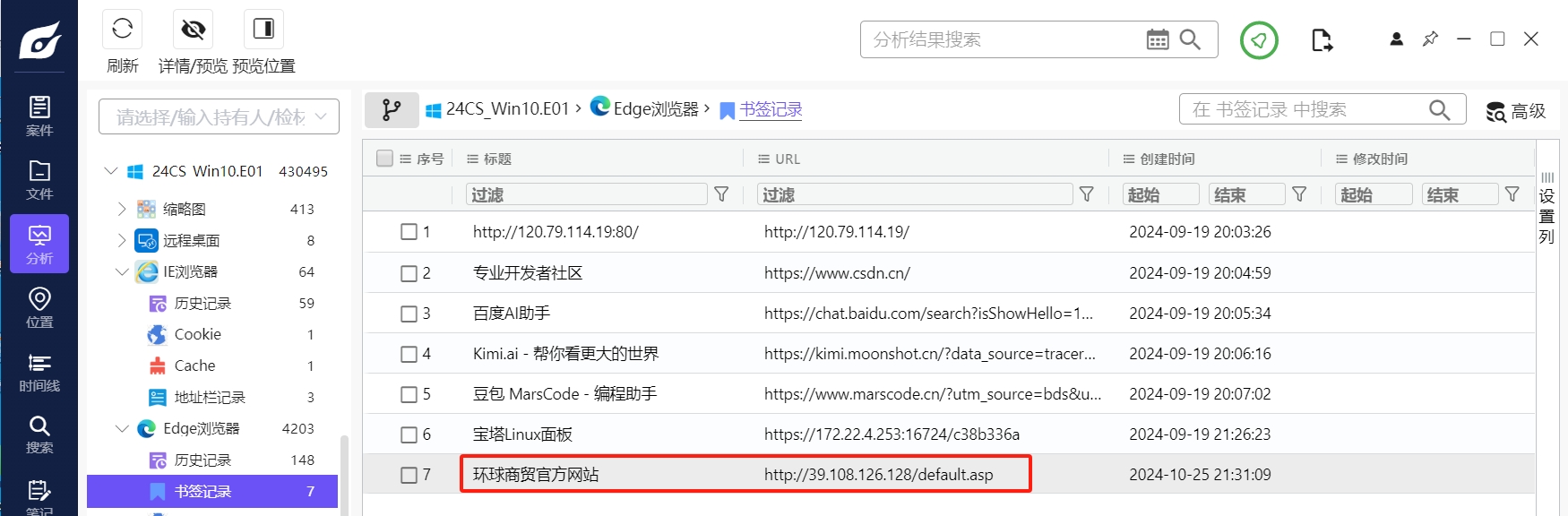Check the box for row 3 百度AI助手
Image resolution: width=1568 pixels, height=516 pixels.
[x=409, y=314]
